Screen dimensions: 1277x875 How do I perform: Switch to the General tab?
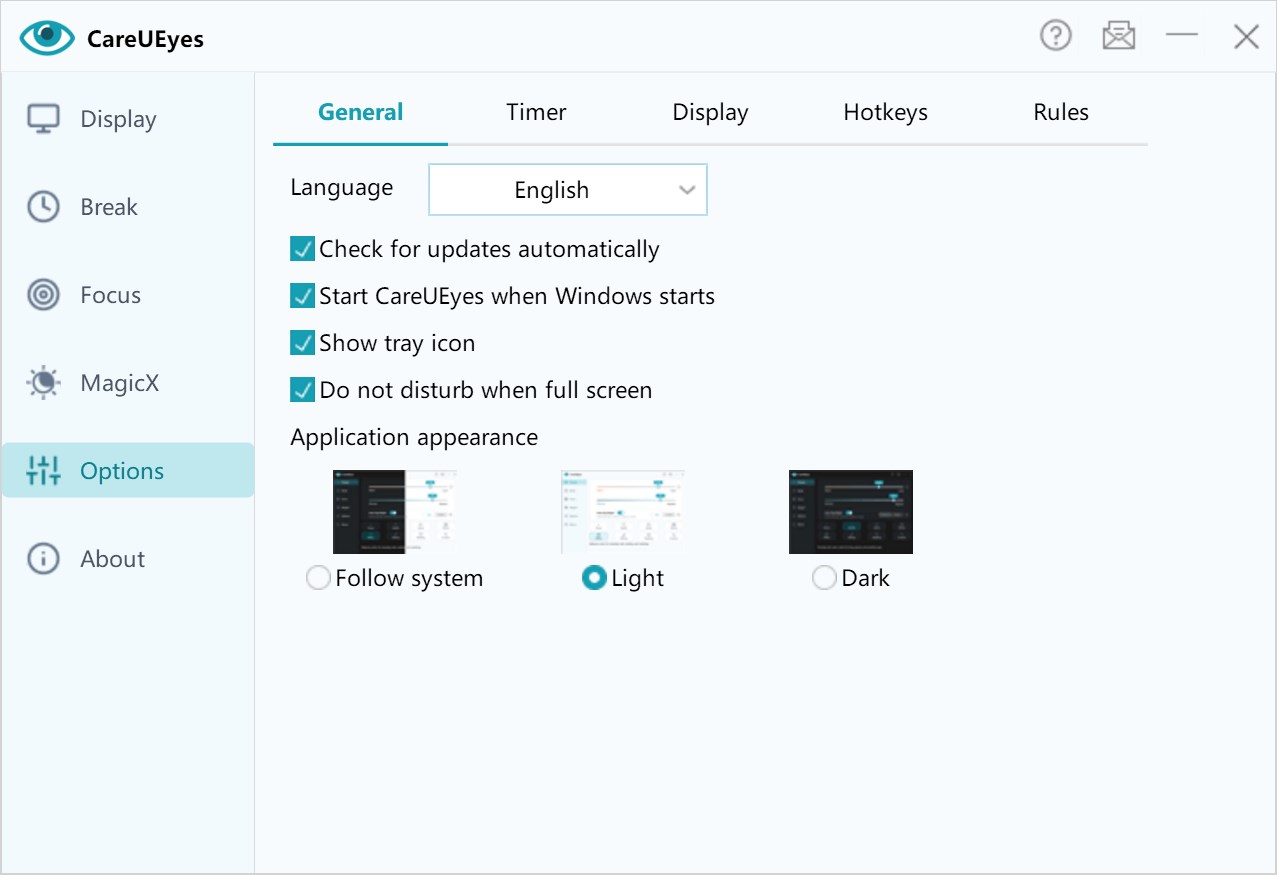coord(361,112)
